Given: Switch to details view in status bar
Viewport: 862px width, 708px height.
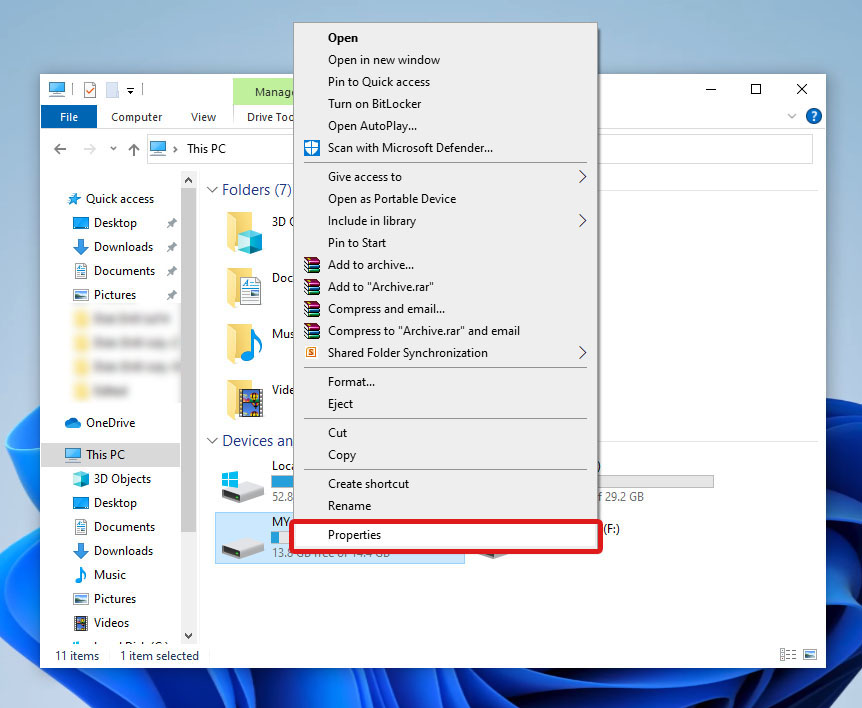Looking at the screenshot, I should tap(788, 655).
